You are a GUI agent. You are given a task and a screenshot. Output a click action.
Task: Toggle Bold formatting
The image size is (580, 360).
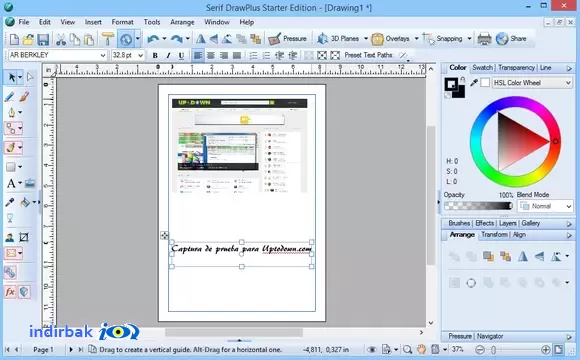(155, 55)
